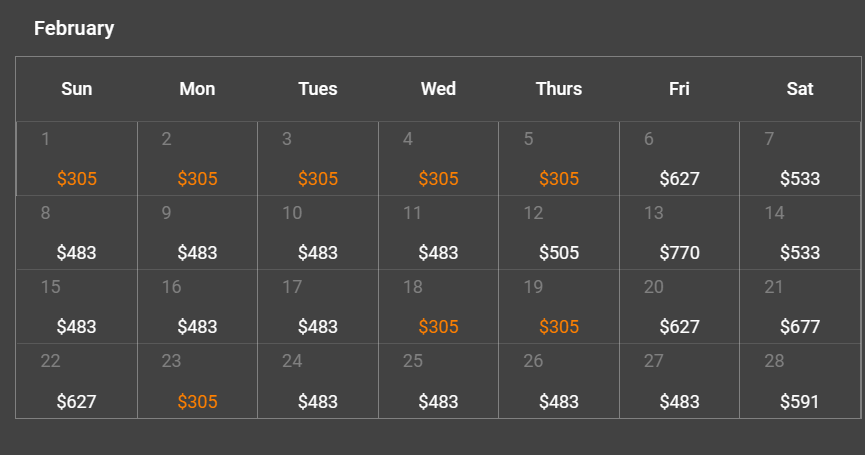Click the February month title
Viewport: 865px width, 455px height.
pyautogui.click(x=74, y=28)
